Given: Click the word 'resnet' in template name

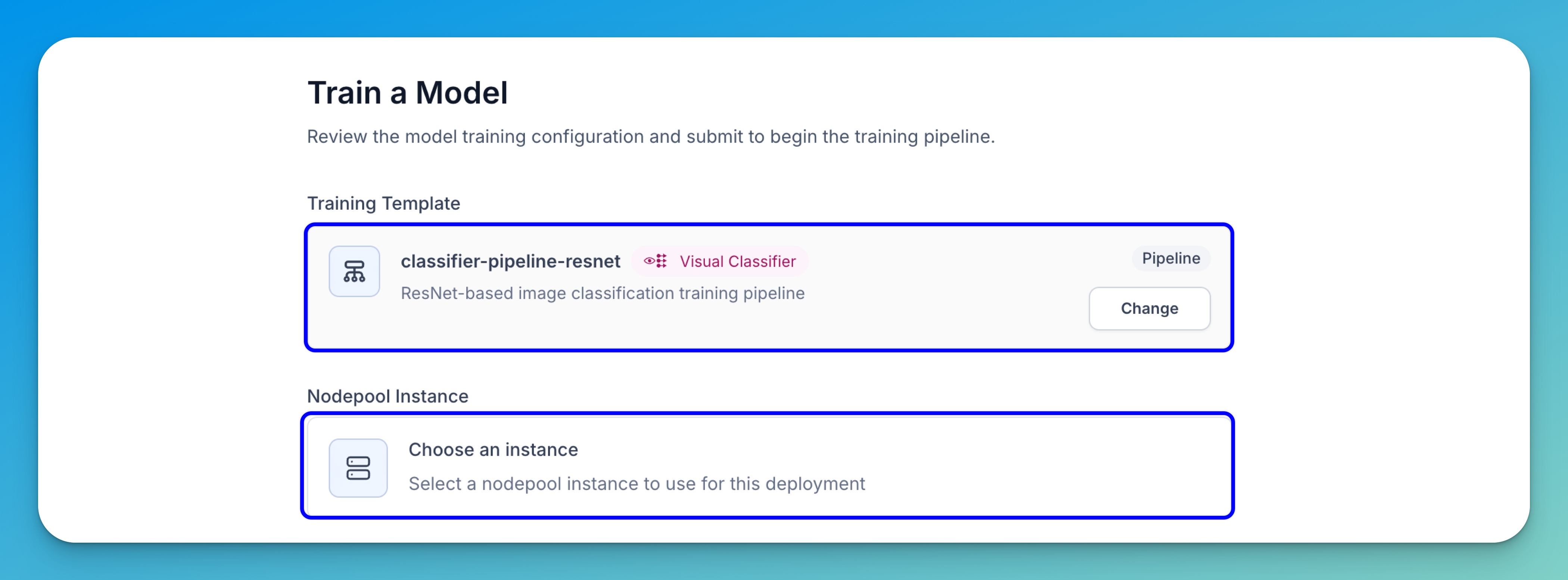Looking at the screenshot, I should 593,261.
